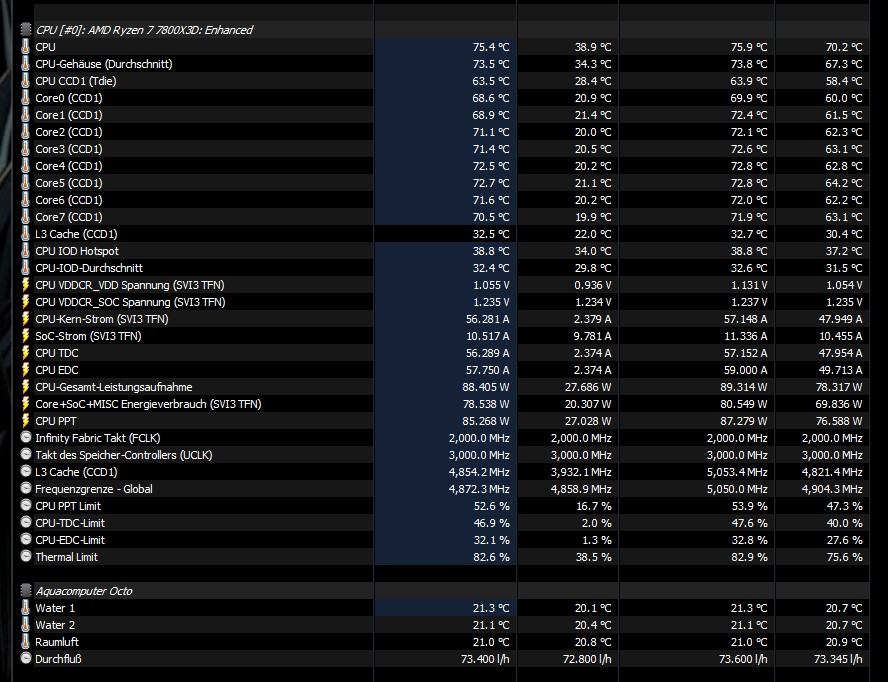Click thermometer icon for CPU-Gehäuse (Durchschnitt)
The image size is (888, 682).
(25, 63)
